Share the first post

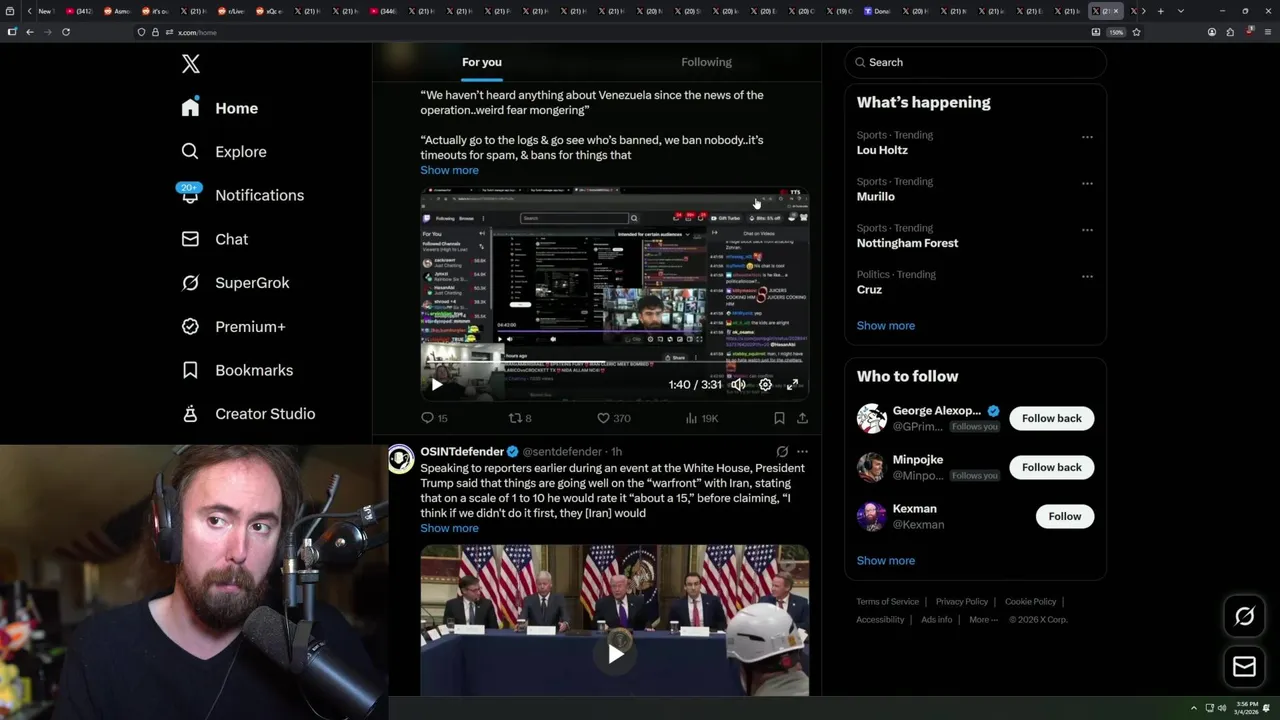pyautogui.click(x=802, y=418)
